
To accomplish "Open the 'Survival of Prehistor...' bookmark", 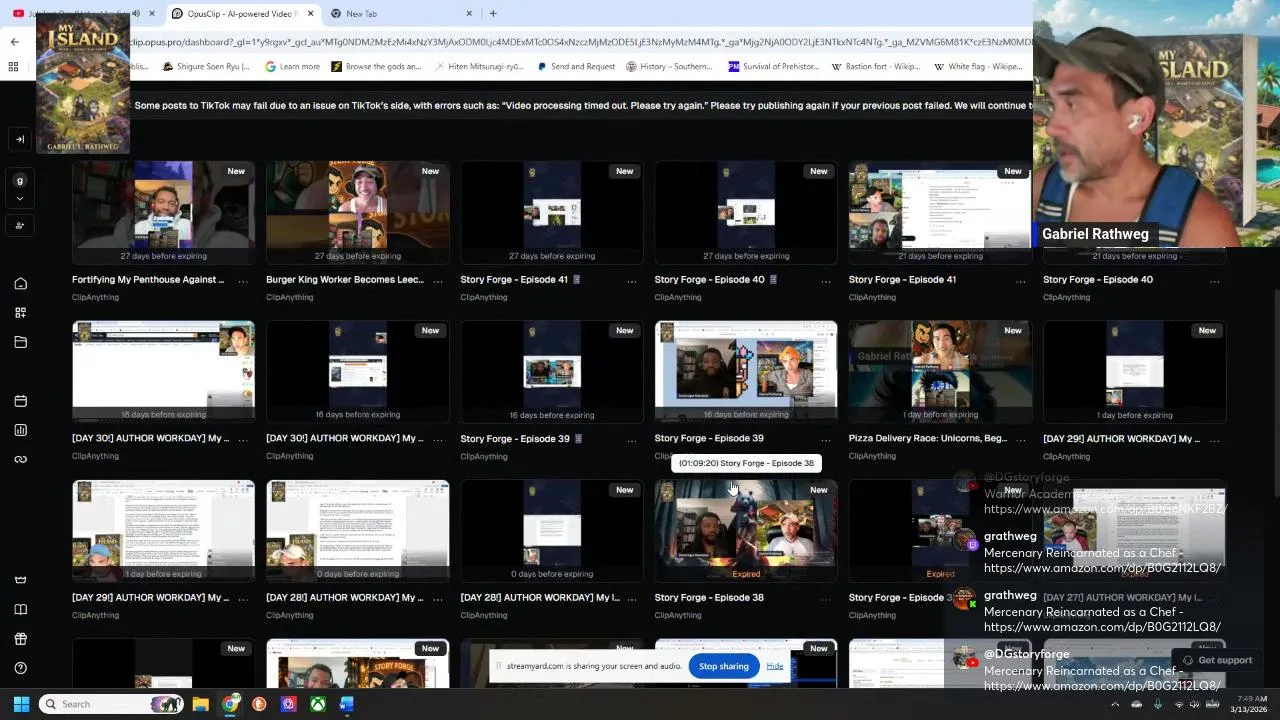I will coord(774,67).
